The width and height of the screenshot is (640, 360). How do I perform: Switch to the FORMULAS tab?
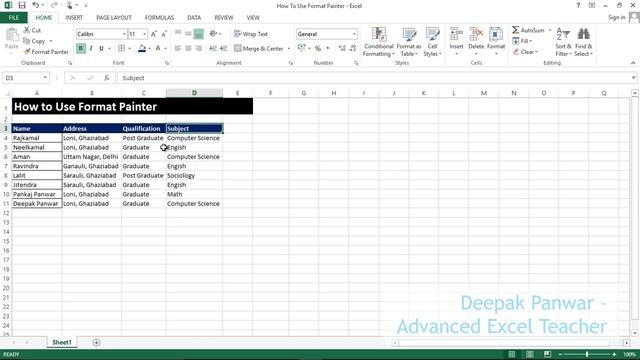pos(159,18)
